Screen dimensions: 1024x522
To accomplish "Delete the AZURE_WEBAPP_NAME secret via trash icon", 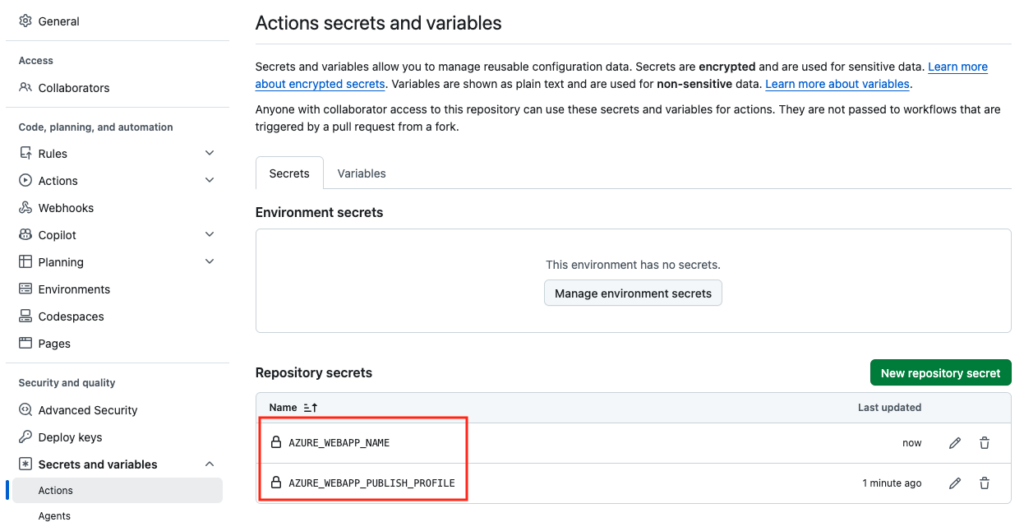I will [984, 443].
